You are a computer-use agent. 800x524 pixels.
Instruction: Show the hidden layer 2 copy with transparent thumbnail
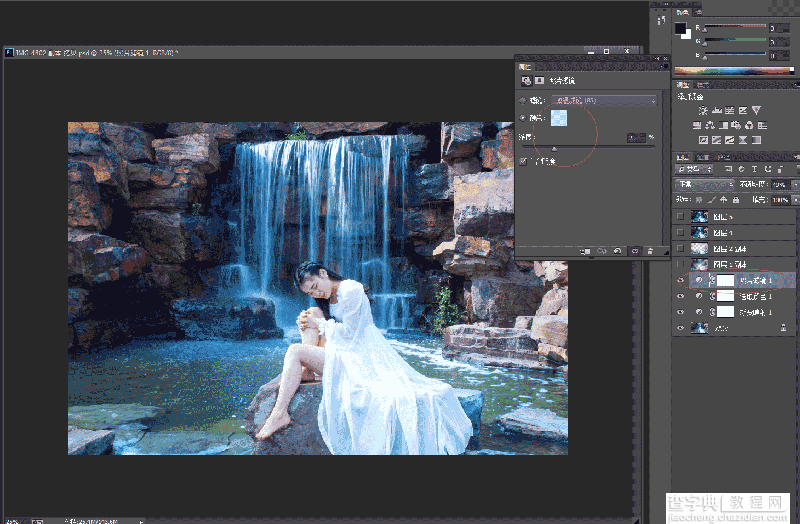(680, 248)
